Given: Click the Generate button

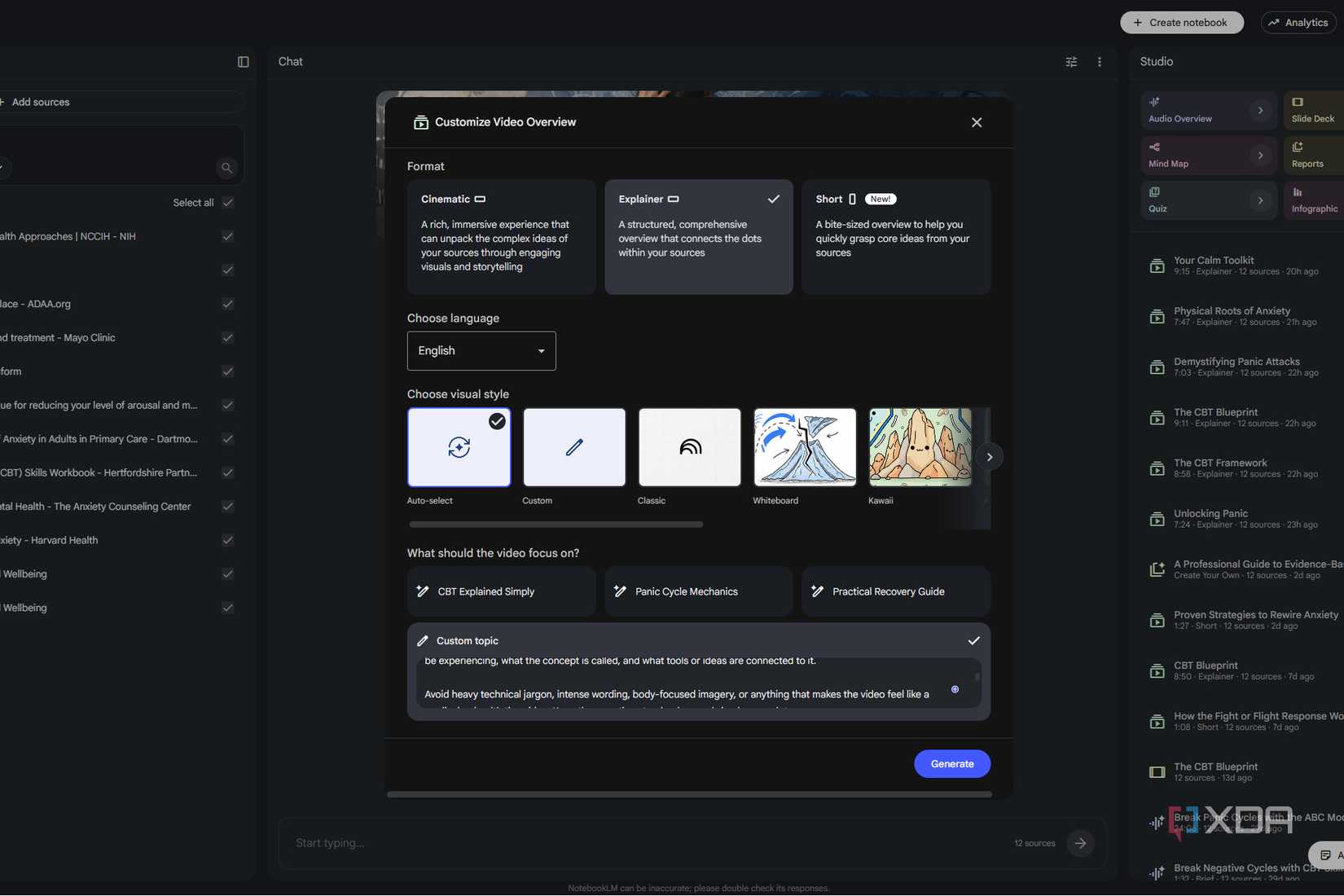Looking at the screenshot, I should coord(952,764).
